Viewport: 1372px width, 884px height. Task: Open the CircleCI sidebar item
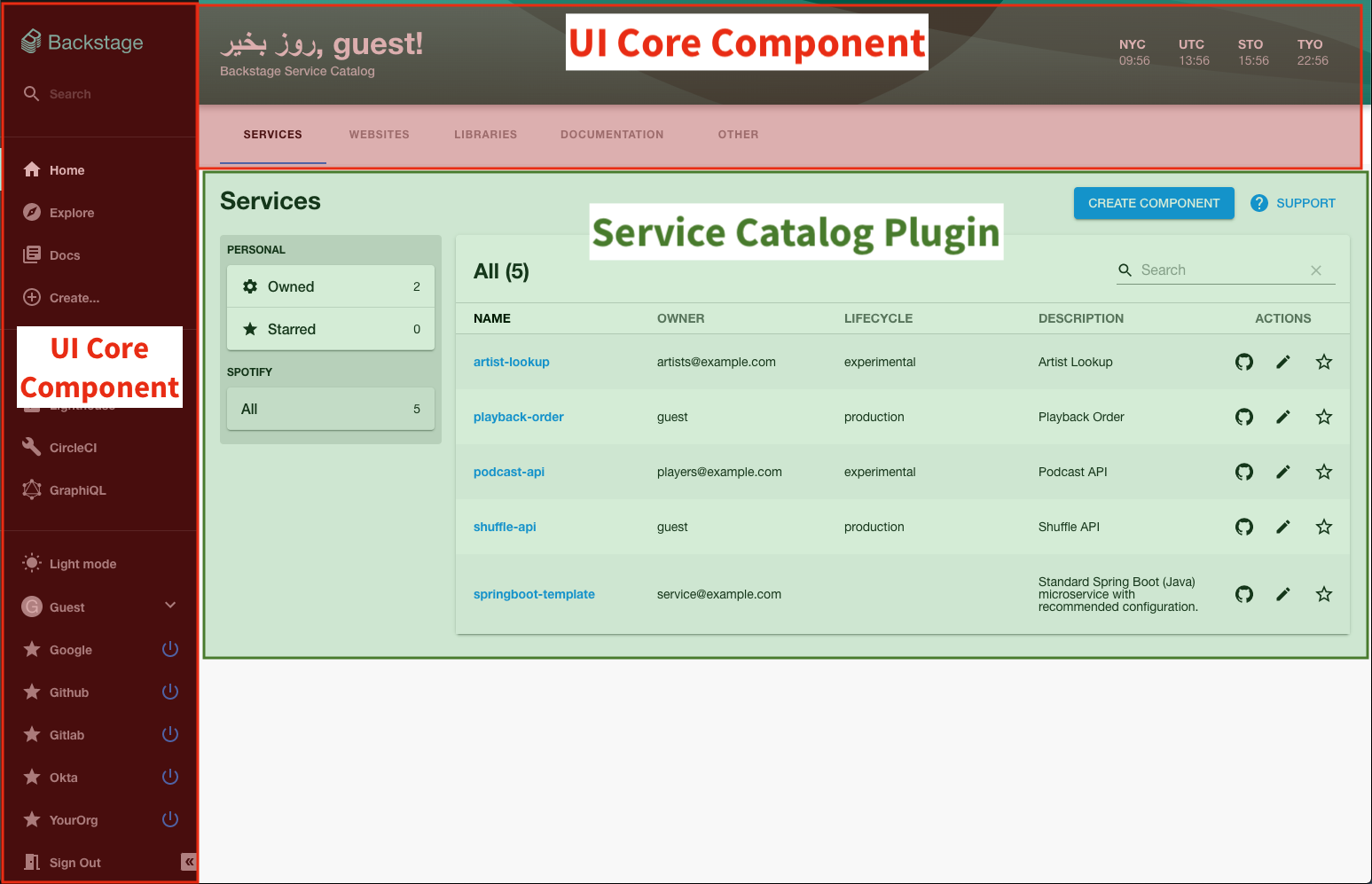click(x=73, y=448)
